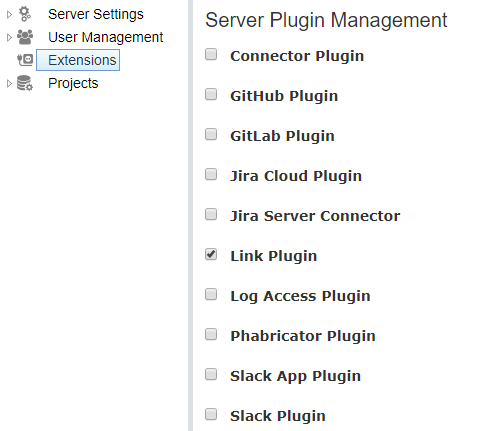This screenshot has height=431, width=479.
Task: Uncheck the Link Plugin checkbox
Action: [x=211, y=254]
